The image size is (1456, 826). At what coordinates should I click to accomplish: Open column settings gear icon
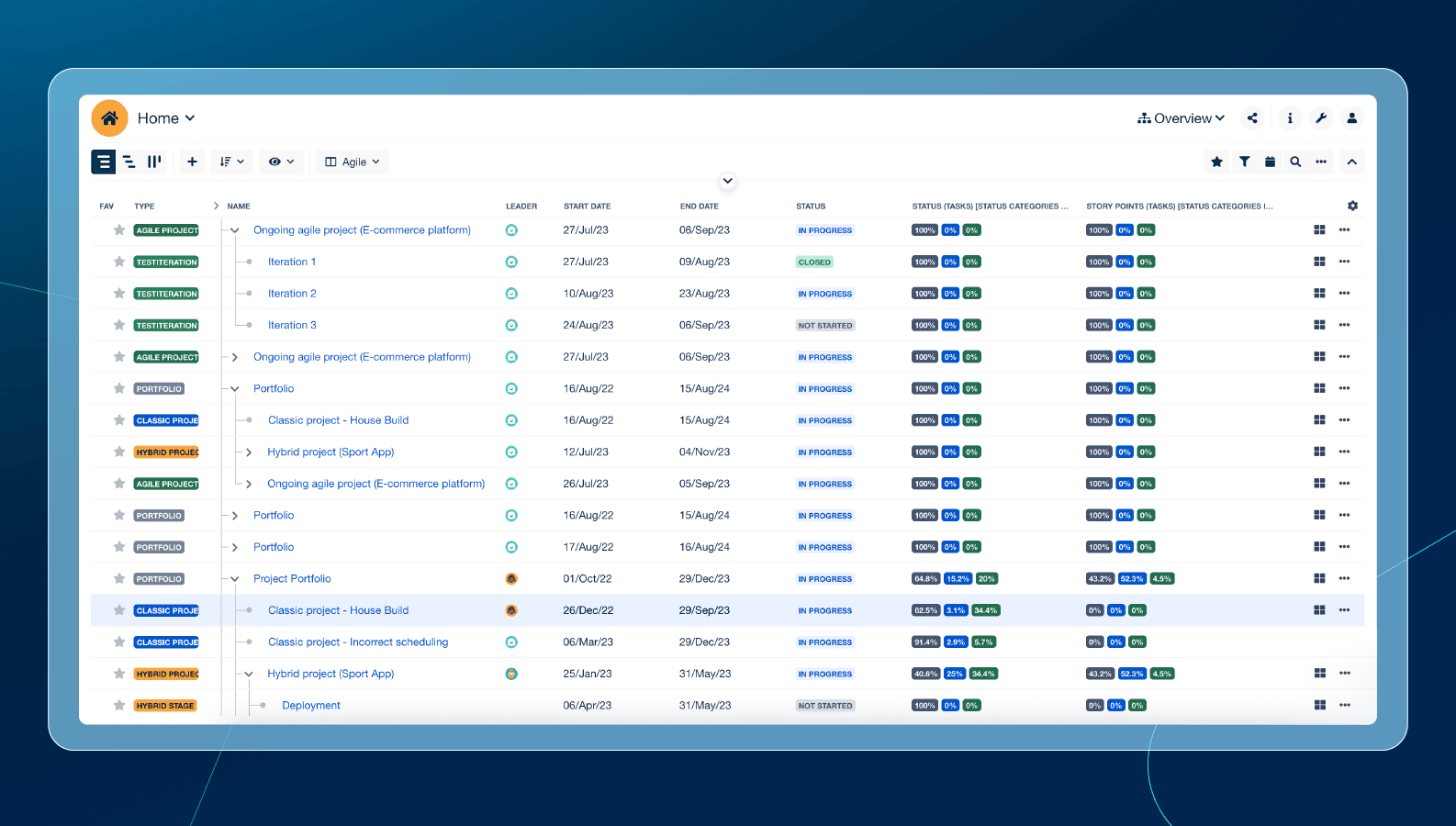[1352, 206]
